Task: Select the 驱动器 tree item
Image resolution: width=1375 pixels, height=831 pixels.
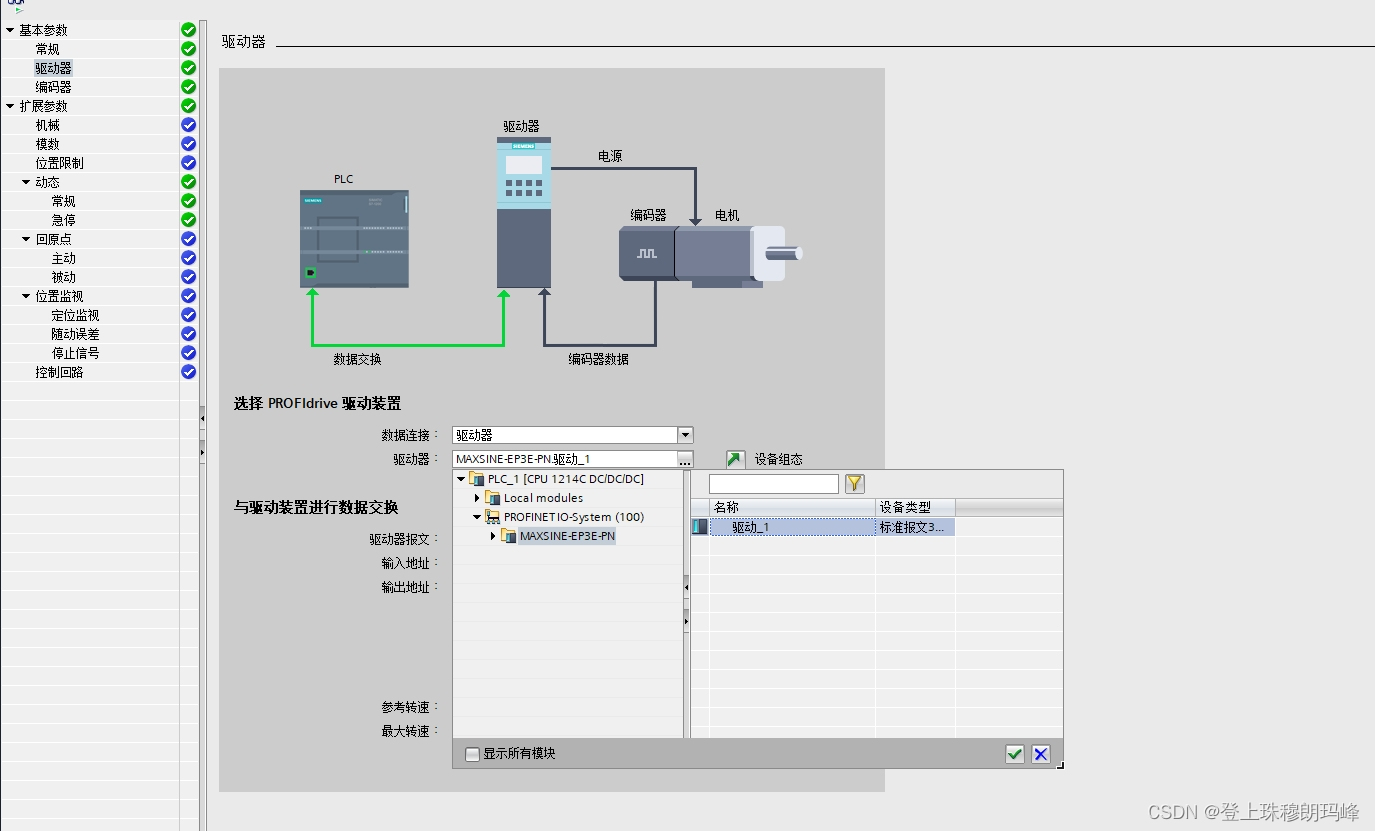Action: 53,68
